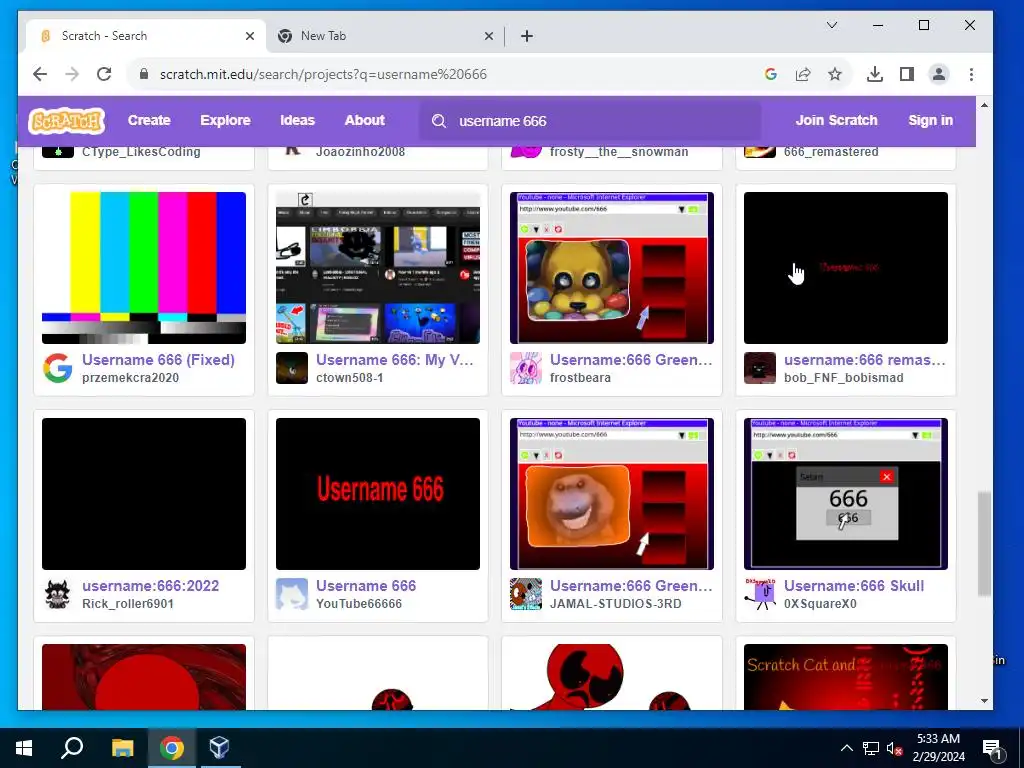Open the About page
The height and width of the screenshot is (768, 1024).
[364, 120]
